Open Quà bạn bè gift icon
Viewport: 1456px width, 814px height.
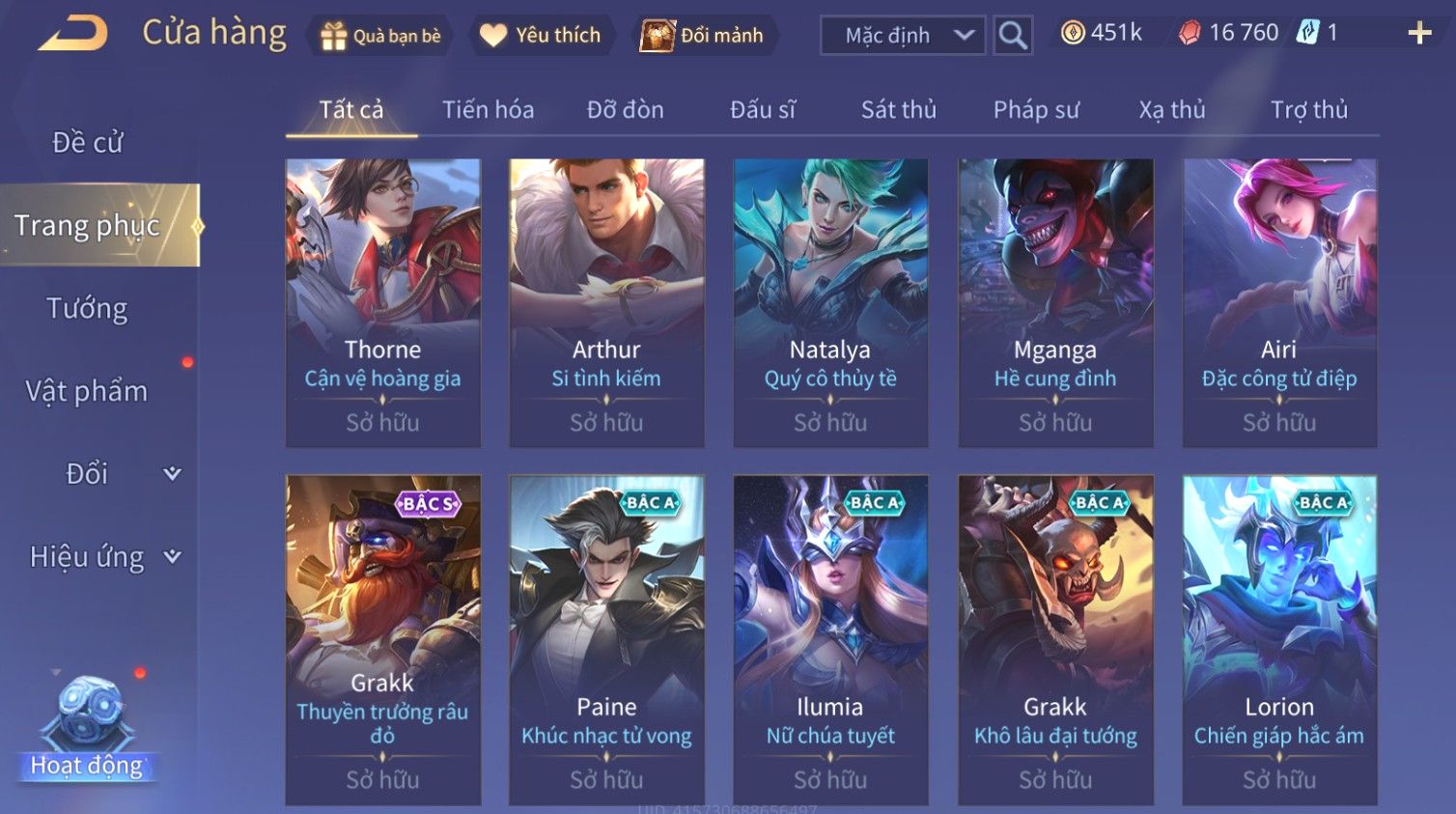pyautogui.click(x=333, y=37)
